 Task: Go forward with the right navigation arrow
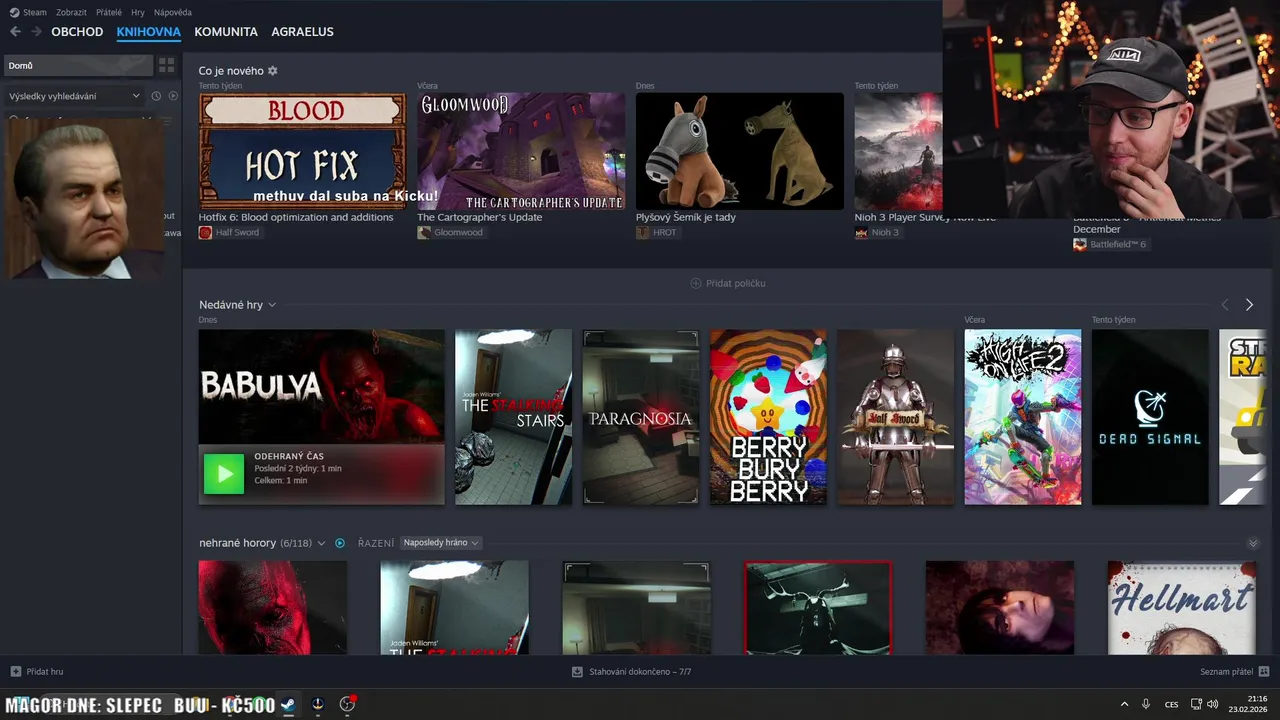(37, 32)
